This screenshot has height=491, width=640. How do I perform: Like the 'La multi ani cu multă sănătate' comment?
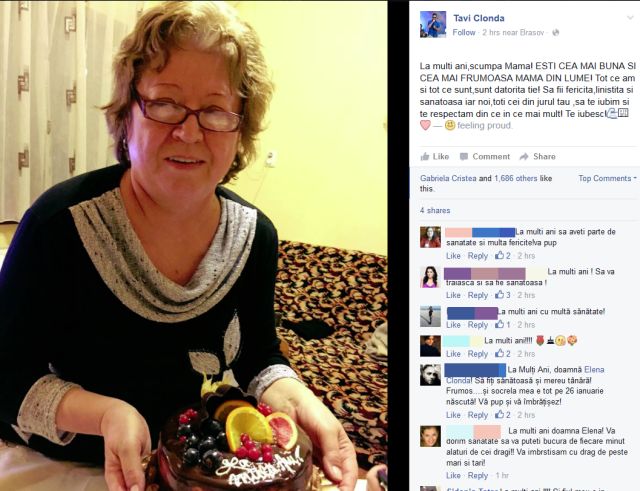tap(453, 325)
